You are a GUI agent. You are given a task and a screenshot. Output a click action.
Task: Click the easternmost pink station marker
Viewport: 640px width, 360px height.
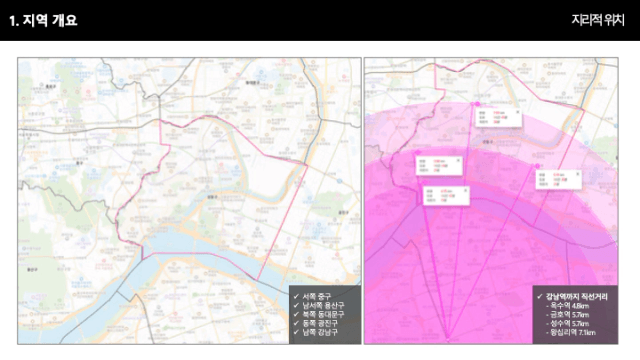[x=537, y=166]
